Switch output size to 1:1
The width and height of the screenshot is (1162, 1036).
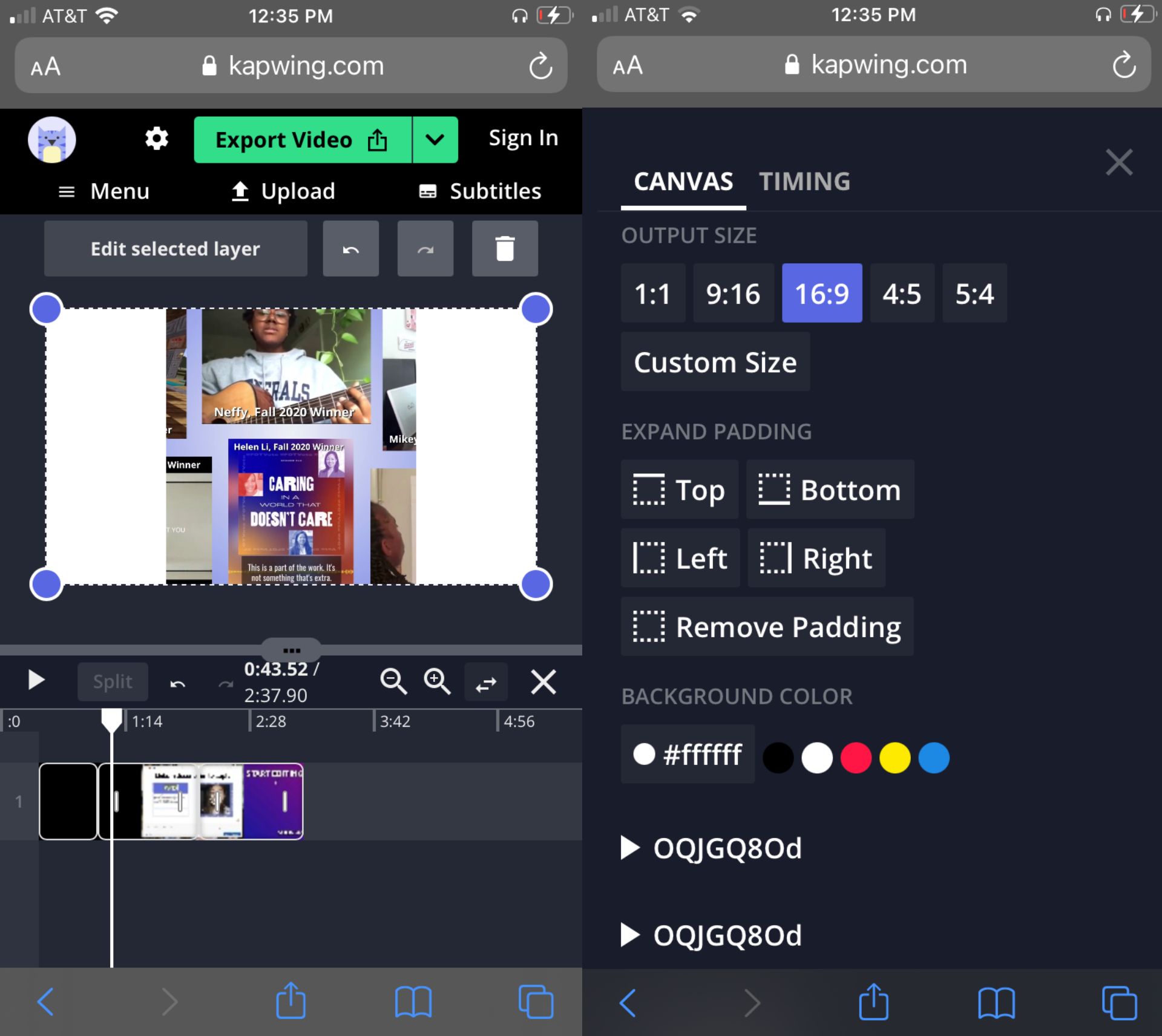tap(652, 293)
